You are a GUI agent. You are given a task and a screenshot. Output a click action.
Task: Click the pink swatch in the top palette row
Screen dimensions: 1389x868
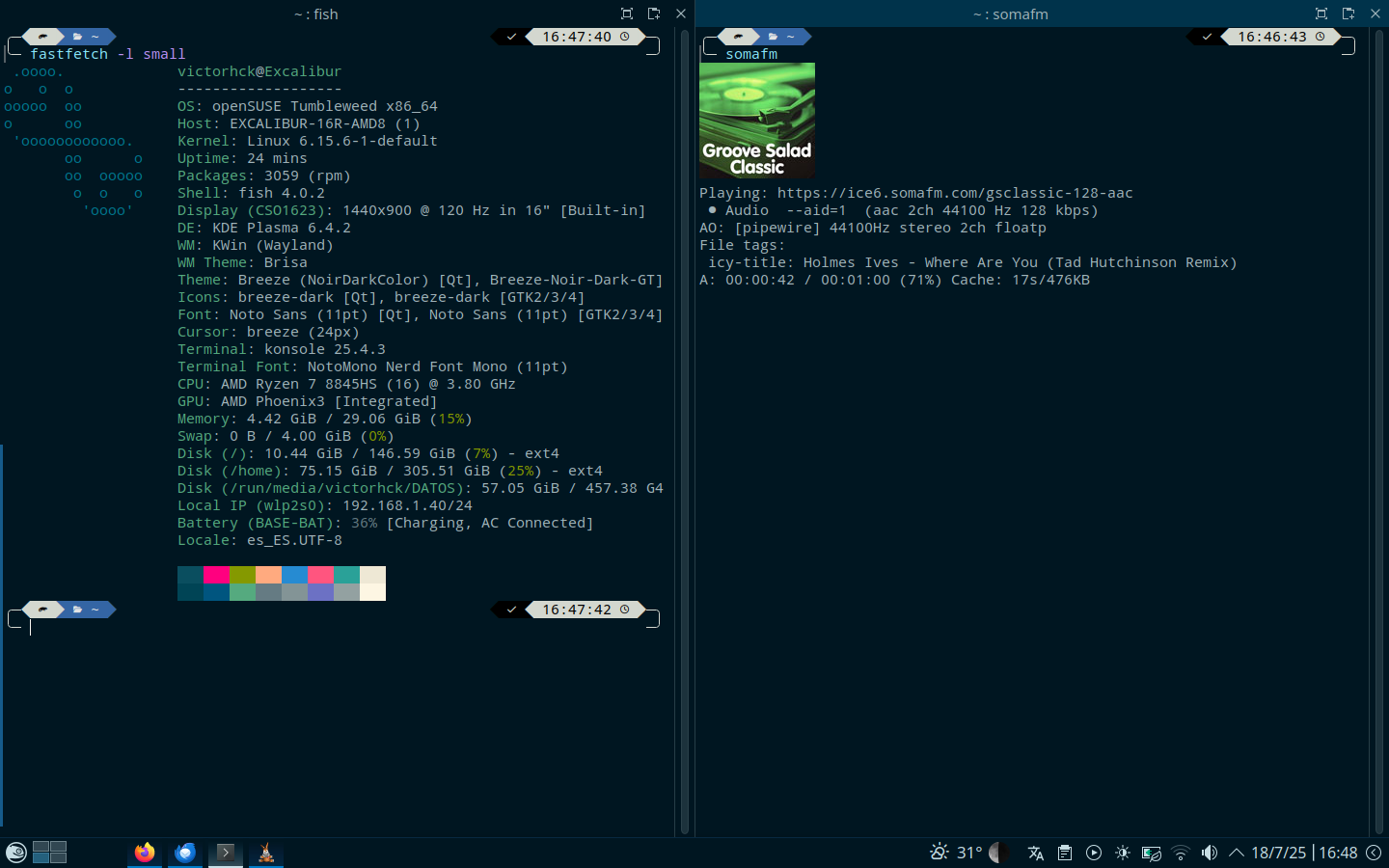coord(216,575)
